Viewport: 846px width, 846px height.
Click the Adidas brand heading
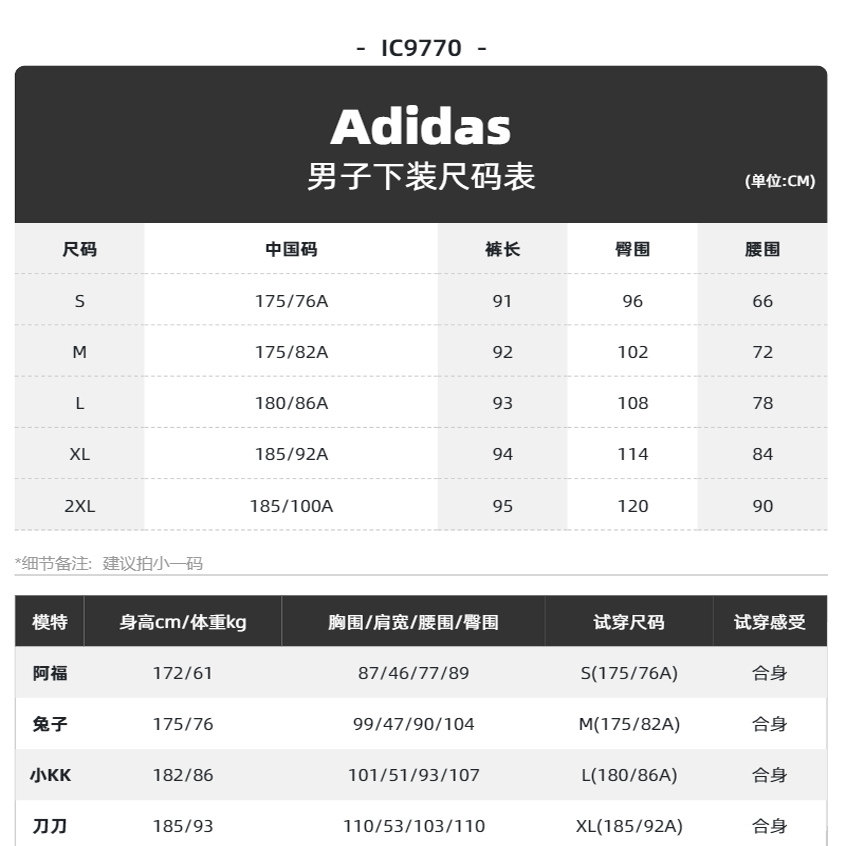pyautogui.click(x=420, y=127)
